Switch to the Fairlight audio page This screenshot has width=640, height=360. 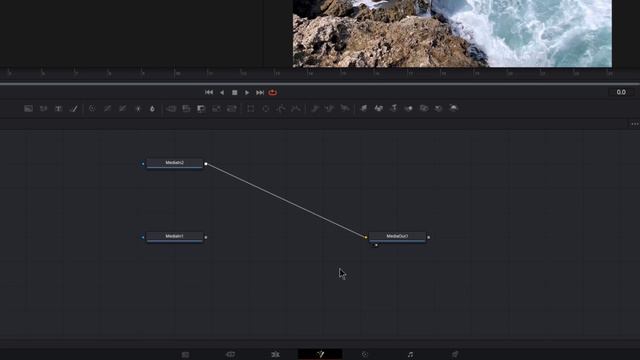pos(410,354)
